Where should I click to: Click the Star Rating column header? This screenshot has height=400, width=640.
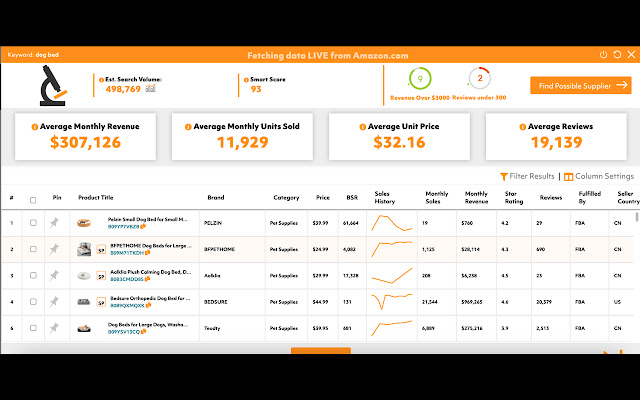[514, 198]
